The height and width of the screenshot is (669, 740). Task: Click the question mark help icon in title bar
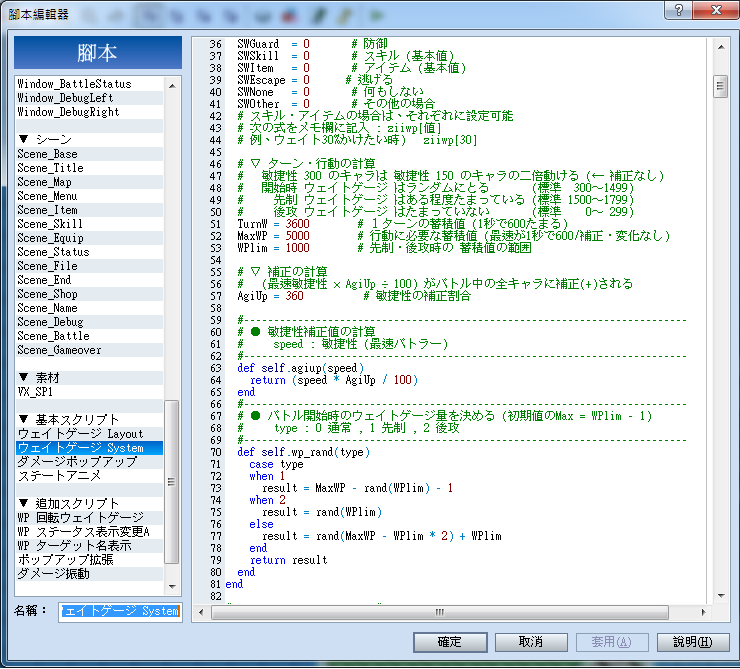678,9
